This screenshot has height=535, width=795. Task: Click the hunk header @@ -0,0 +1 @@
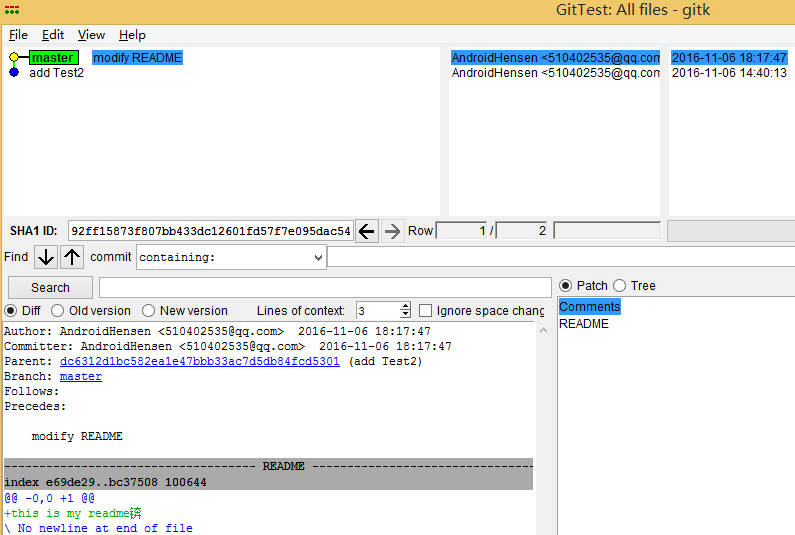coord(49,498)
